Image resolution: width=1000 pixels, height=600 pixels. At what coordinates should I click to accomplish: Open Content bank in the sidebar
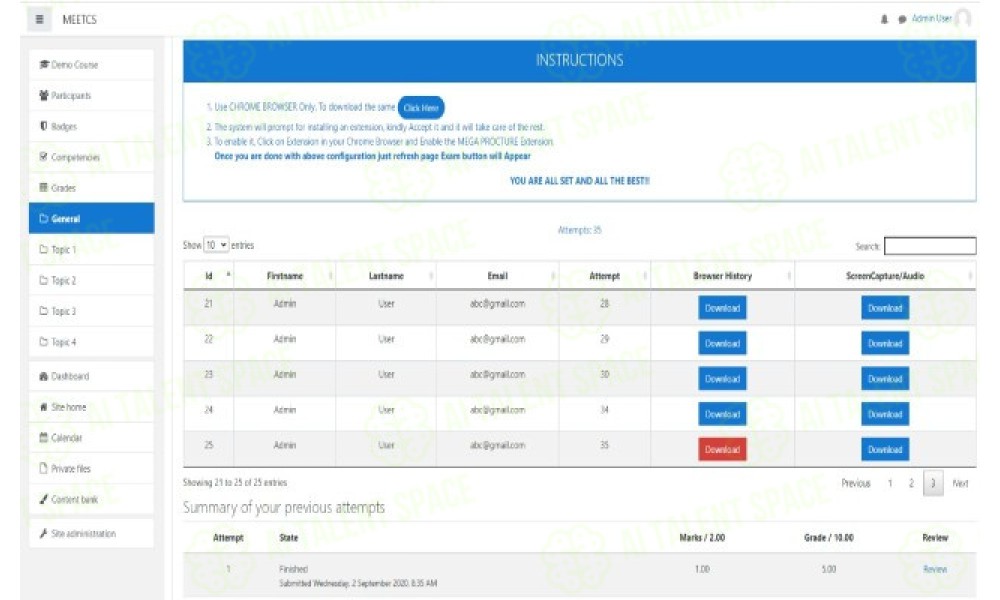91,499
